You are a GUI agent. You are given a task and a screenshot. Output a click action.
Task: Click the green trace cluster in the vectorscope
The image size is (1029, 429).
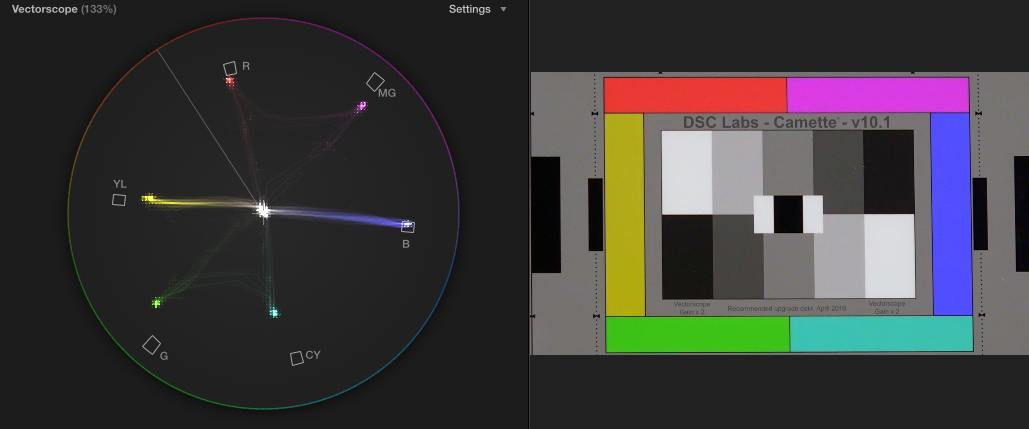point(156,302)
